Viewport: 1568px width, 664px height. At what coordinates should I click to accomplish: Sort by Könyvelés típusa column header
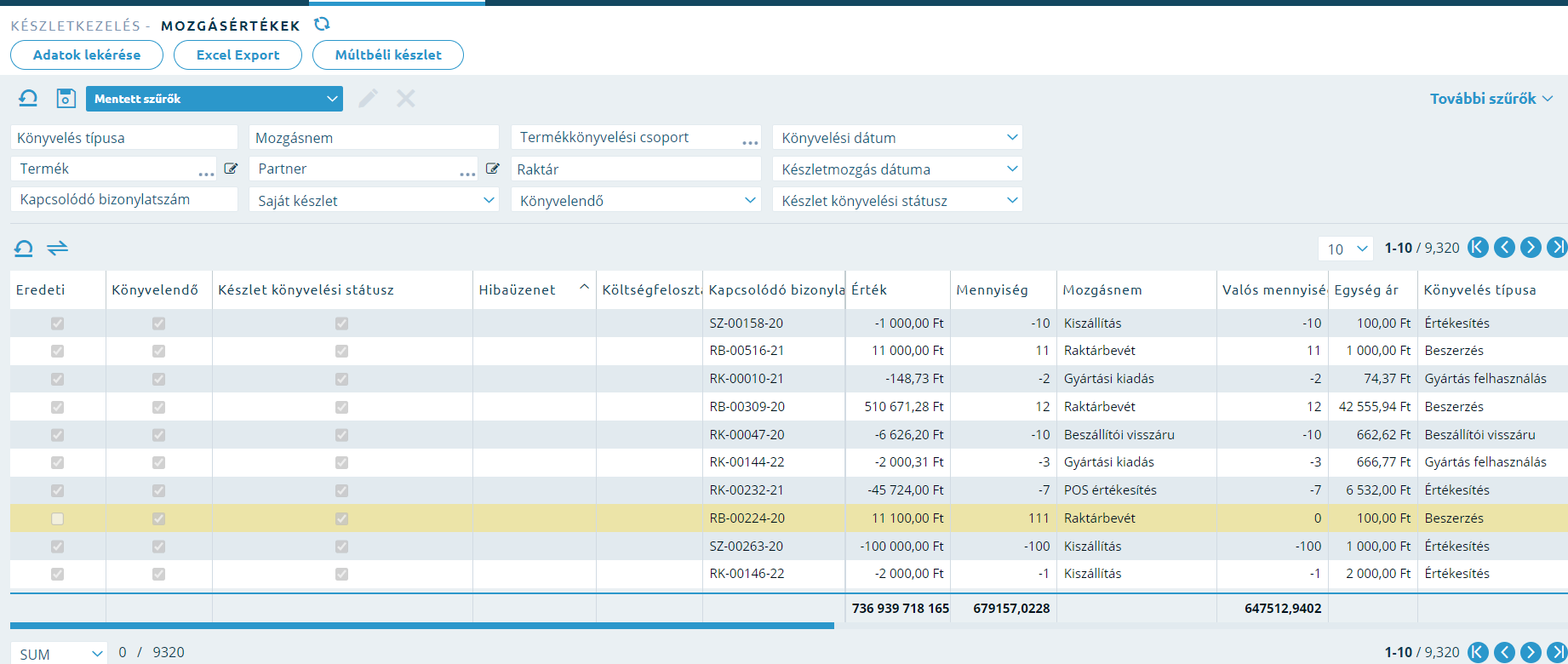(x=1492, y=289)
